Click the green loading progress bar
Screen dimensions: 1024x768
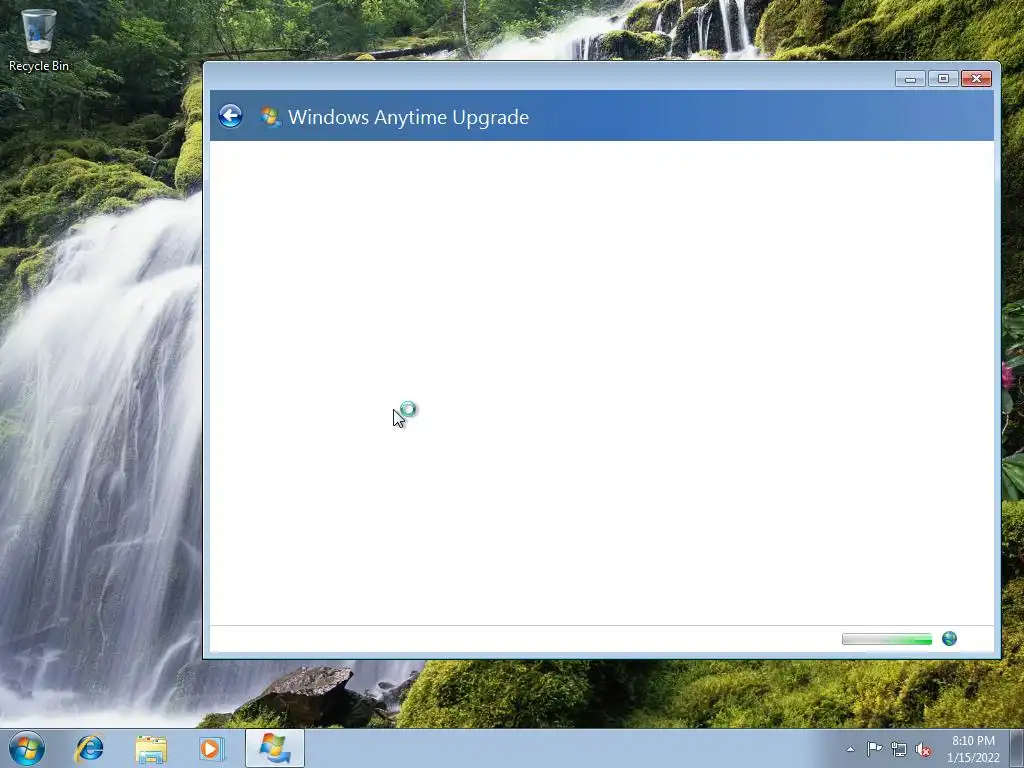click(887, 639)
